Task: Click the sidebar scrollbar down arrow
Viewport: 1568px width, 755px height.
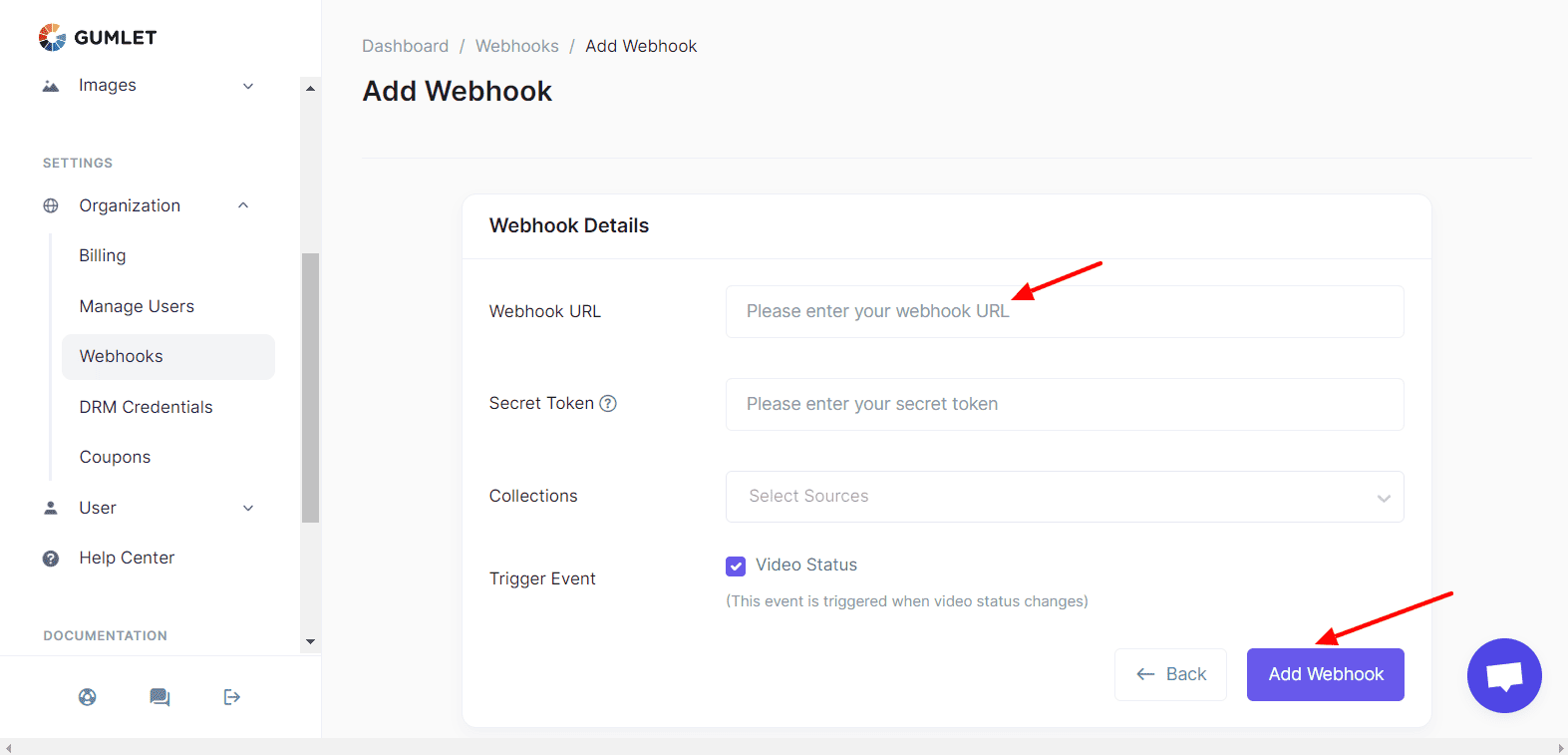Action: tap(310, 641)
